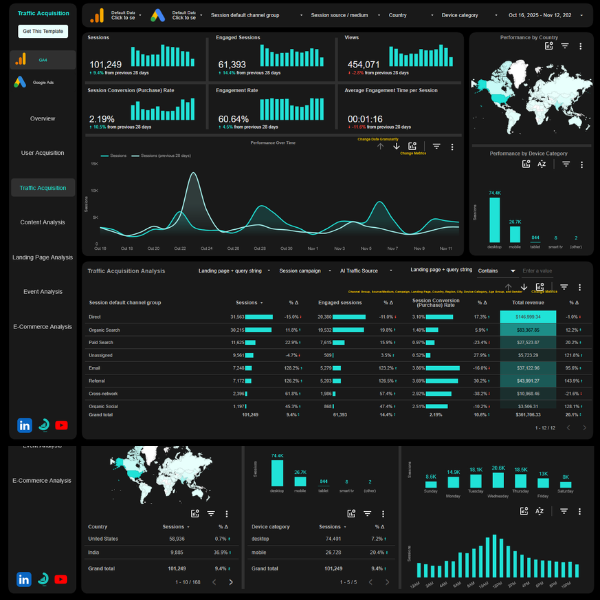Open more options on Performance by Country chart
Screen dimensions: 600x600
[580, 46]
